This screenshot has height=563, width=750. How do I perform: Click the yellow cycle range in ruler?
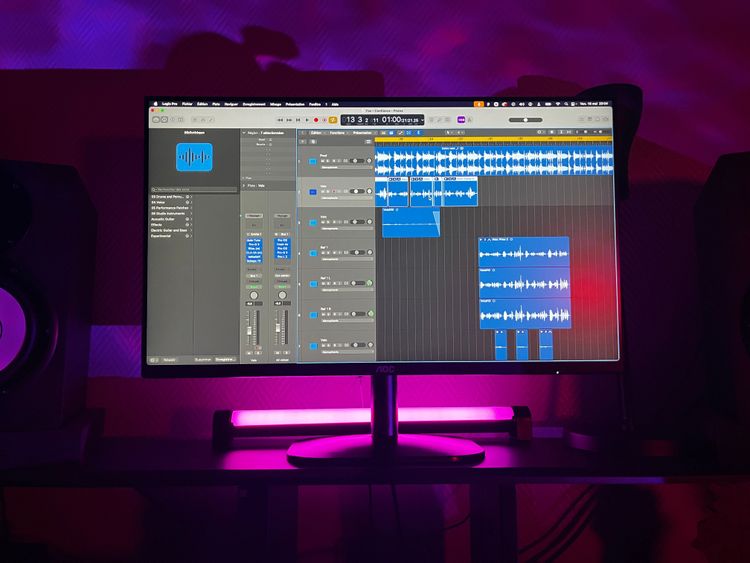(x=494, y=139)
